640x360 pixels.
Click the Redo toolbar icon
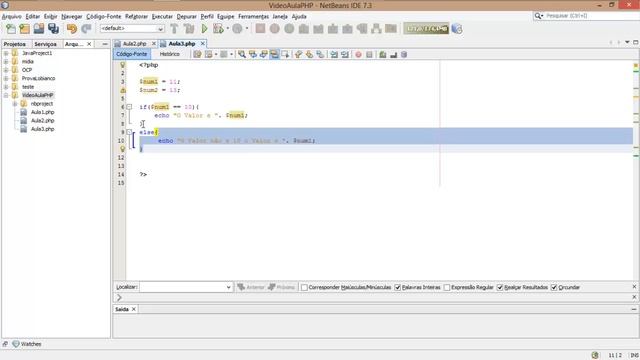(x=86, y=29)
